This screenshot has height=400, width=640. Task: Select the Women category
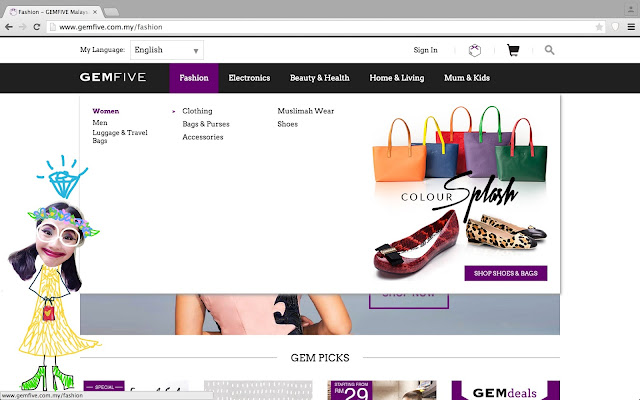click(x=106, y=111)
